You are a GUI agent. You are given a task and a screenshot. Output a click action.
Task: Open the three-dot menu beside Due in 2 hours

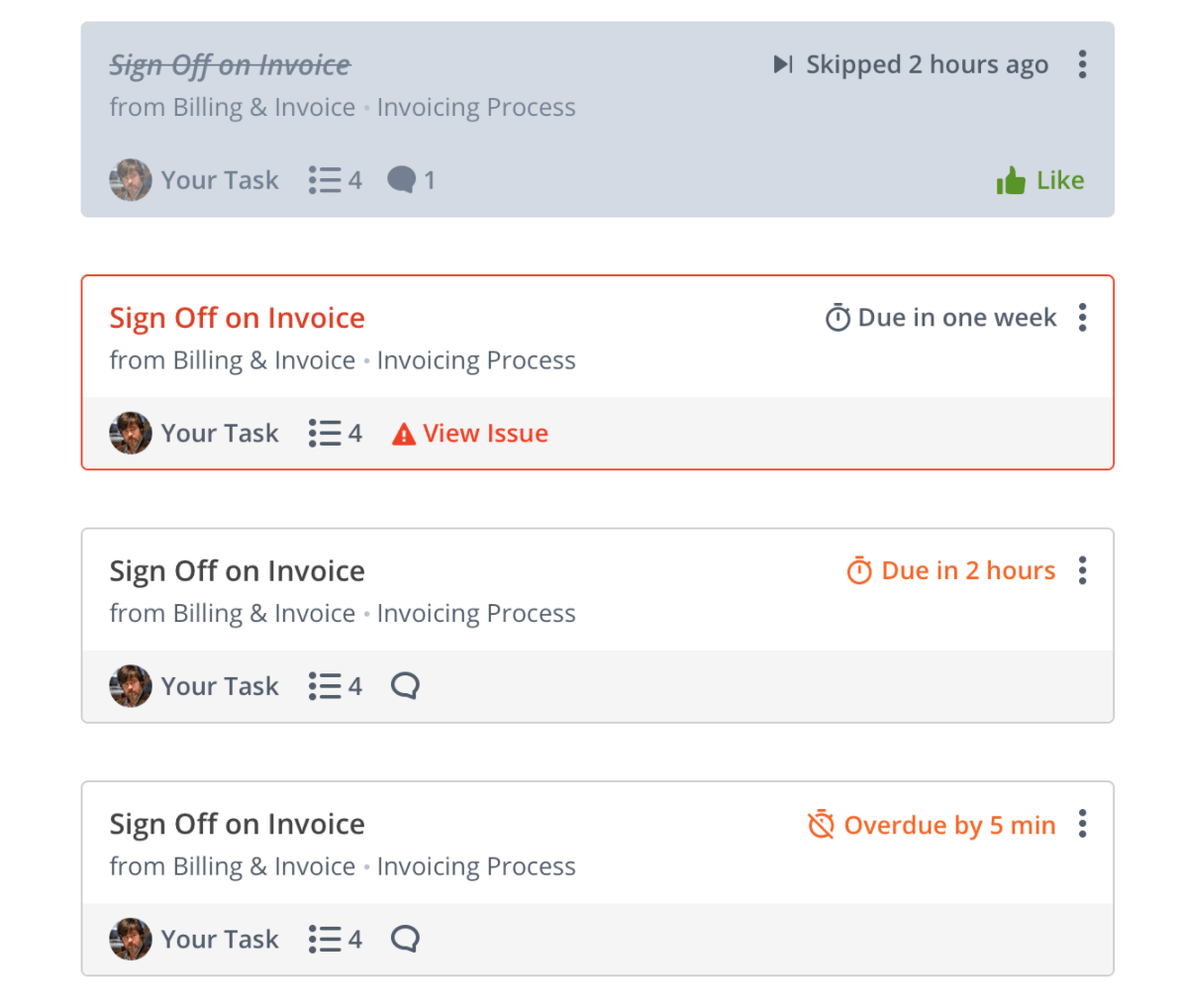point(1083,569)
